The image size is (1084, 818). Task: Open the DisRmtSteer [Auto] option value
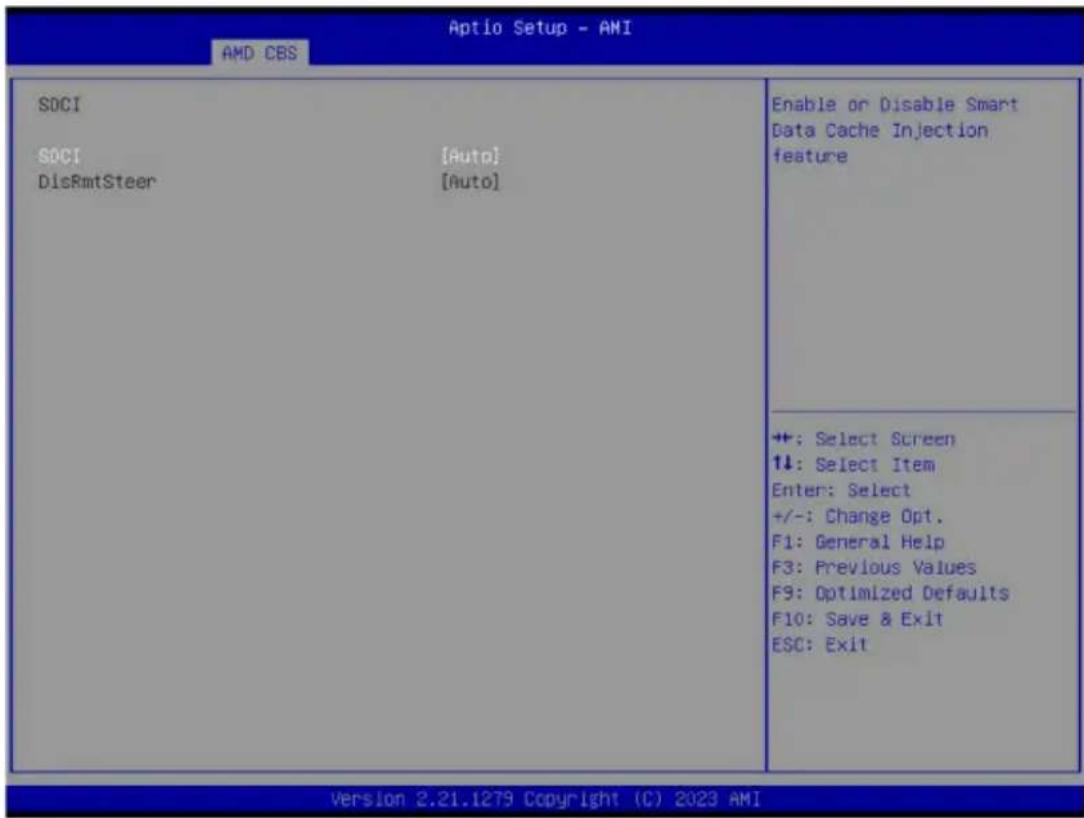[x=470, y=182]
